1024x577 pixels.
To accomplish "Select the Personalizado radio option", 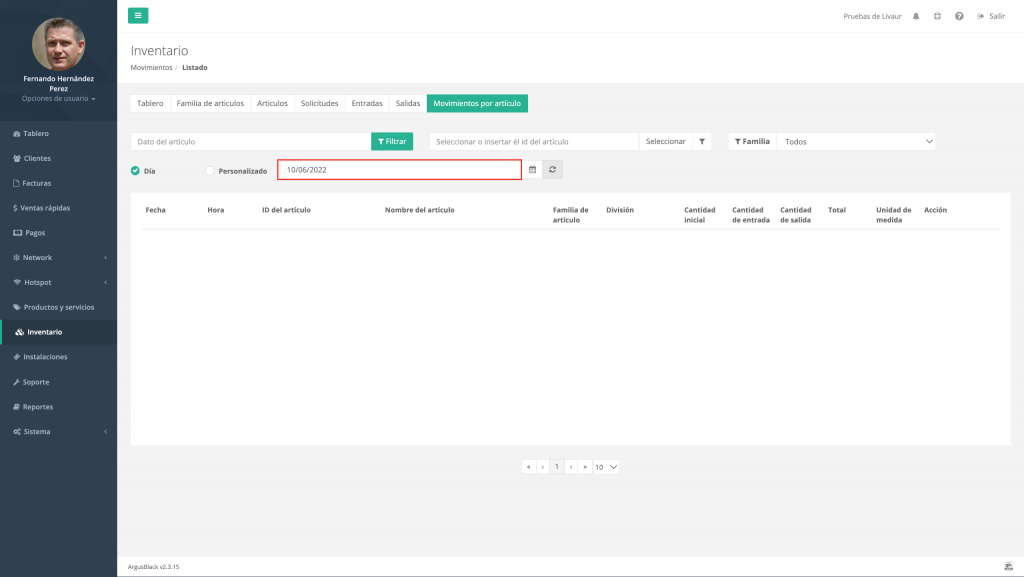I will (210, 170).
